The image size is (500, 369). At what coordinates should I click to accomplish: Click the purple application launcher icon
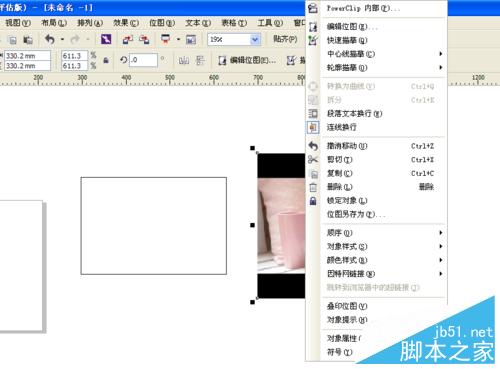click(x=106, y=39)
